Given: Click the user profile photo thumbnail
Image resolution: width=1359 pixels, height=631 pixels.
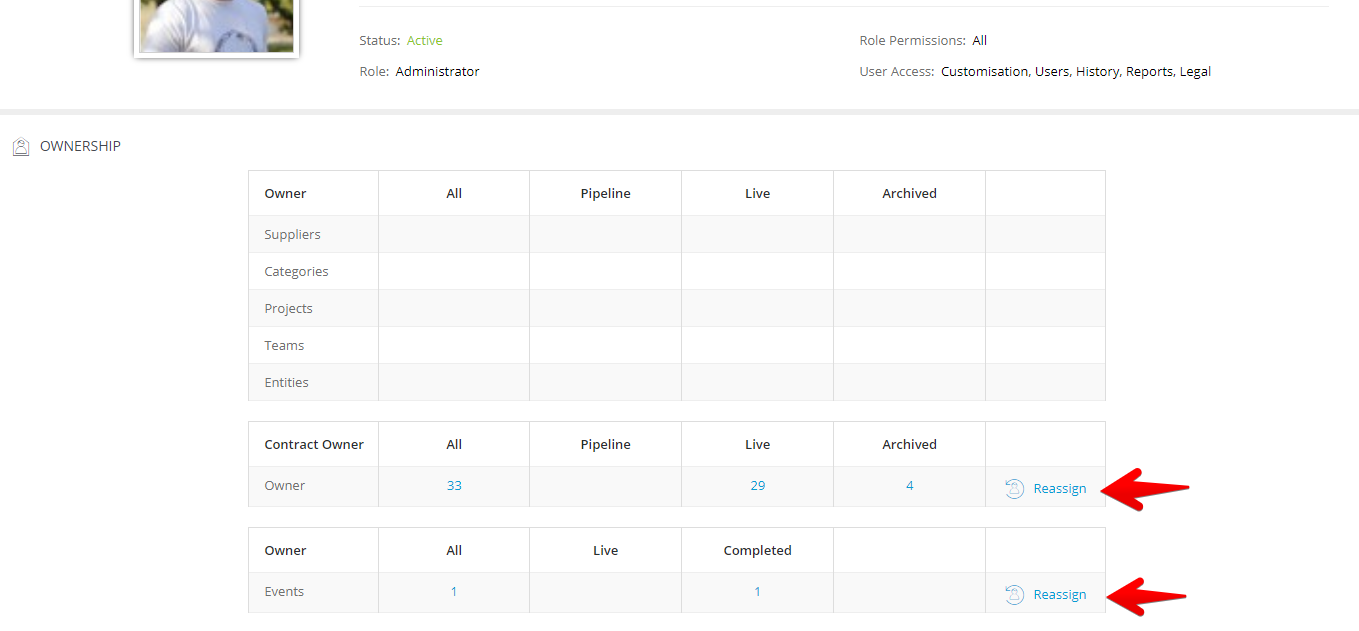Looking at the screenshot, I should (217, 27).
